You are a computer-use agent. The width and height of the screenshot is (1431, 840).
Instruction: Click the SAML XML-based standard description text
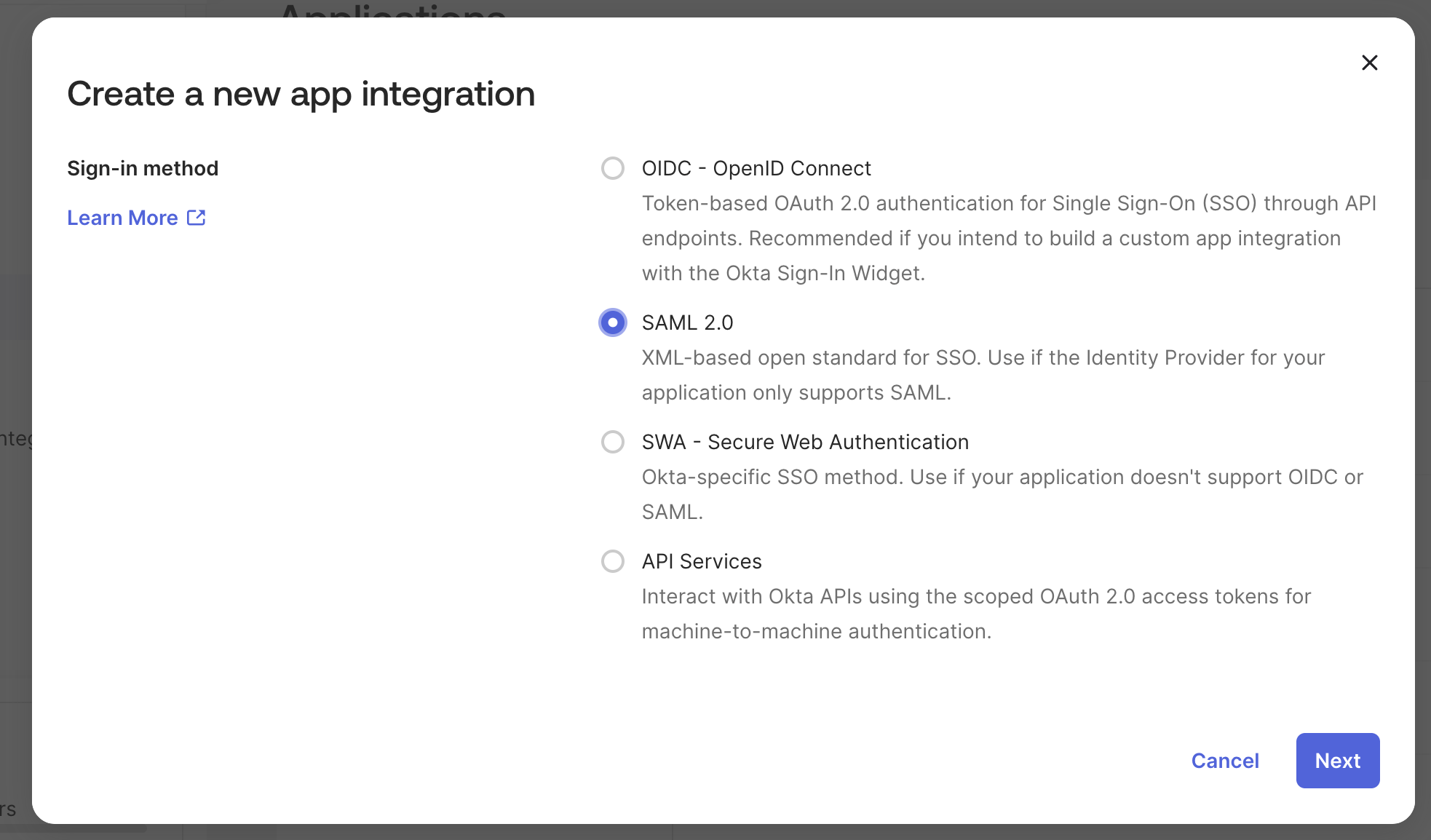point(983,375)
